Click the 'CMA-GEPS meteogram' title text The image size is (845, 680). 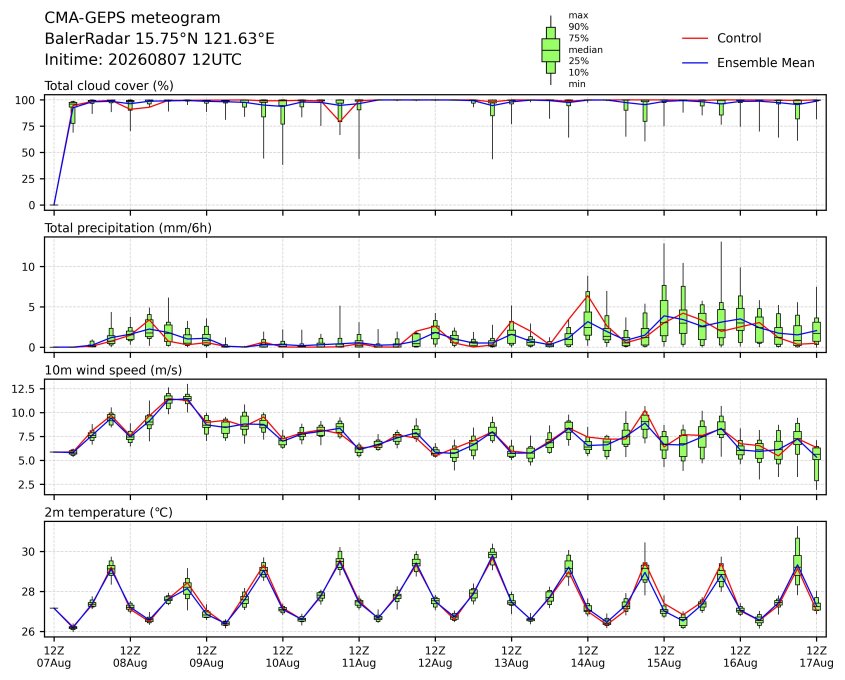(x=132, y=18)
